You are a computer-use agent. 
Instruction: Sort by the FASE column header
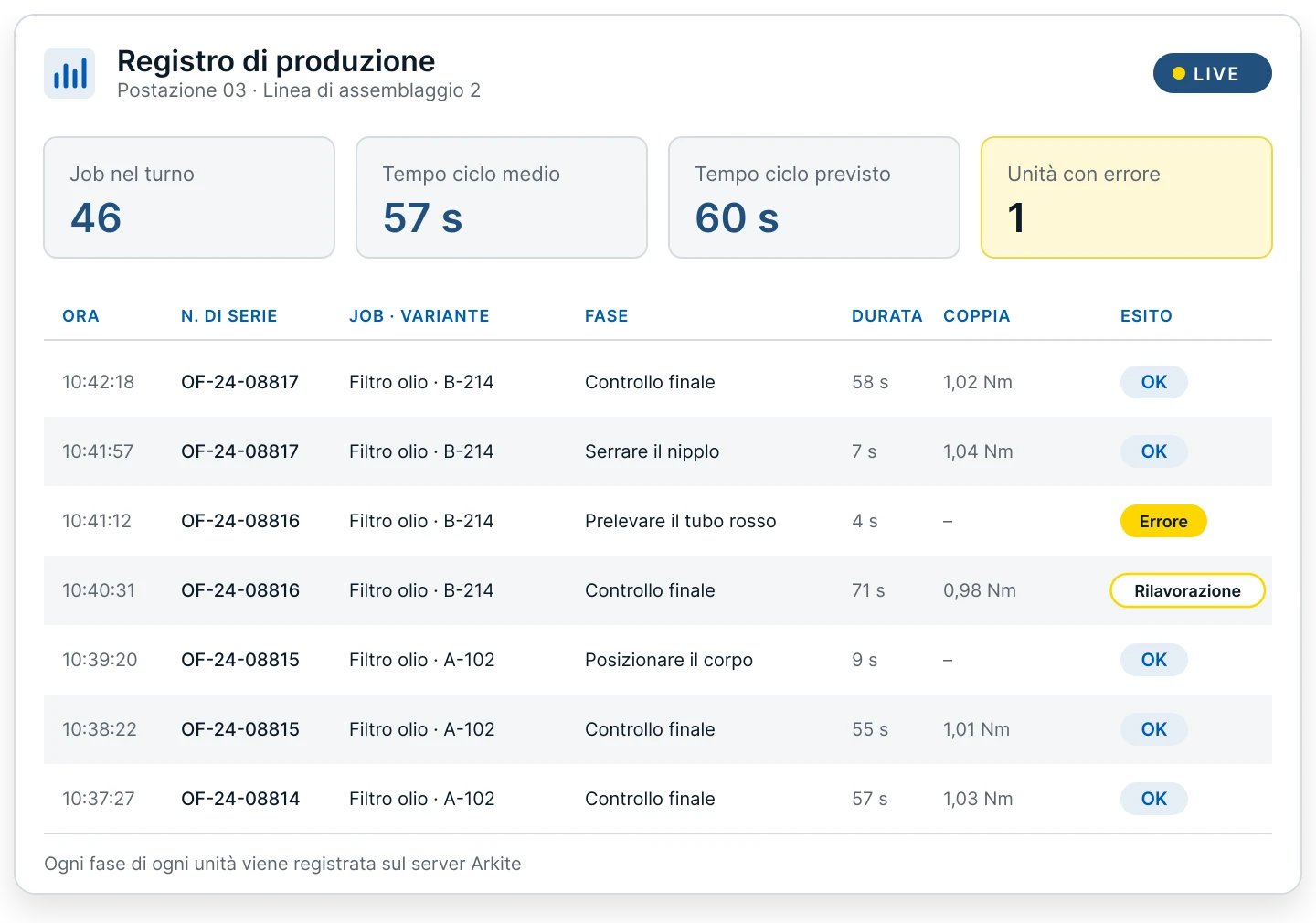607,316
